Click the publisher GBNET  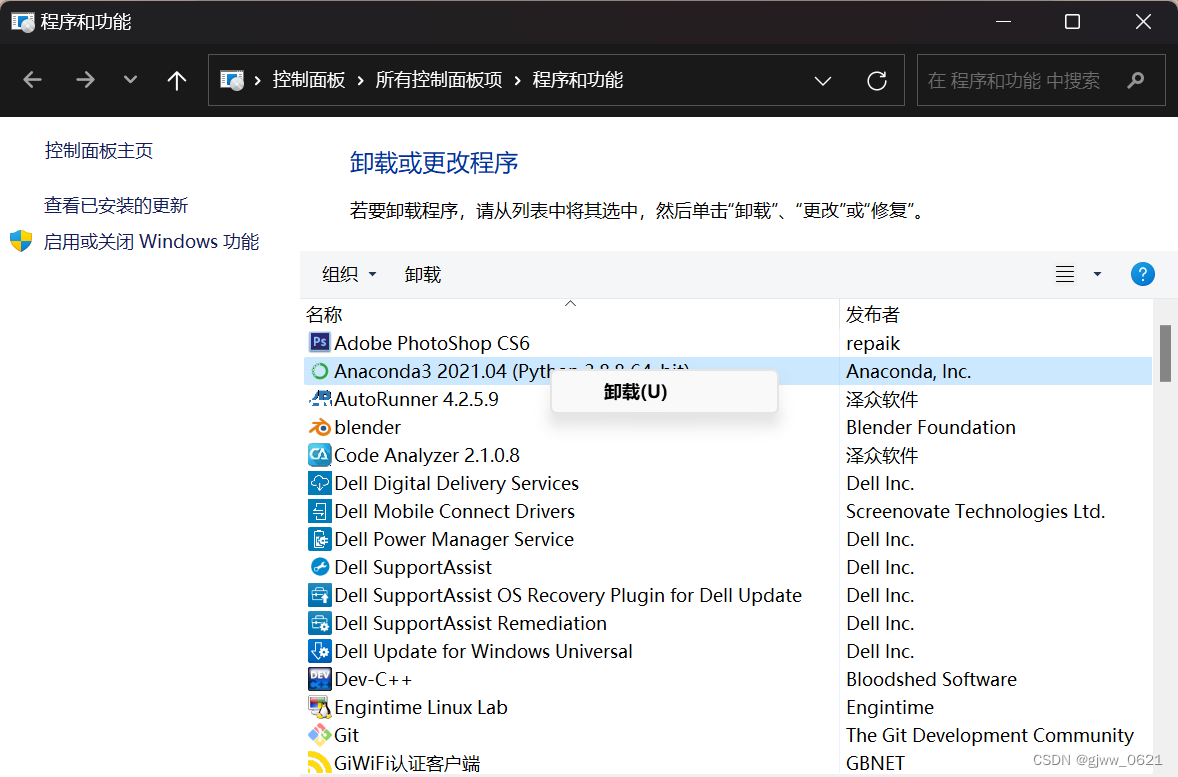tap(875, 763)
